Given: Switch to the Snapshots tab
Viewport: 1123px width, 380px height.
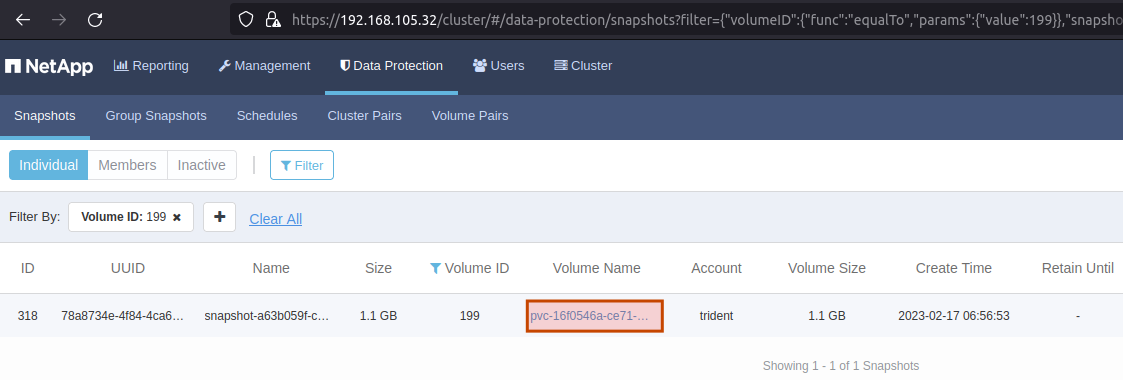Looking at the screenshot, I should pos(44,116).
